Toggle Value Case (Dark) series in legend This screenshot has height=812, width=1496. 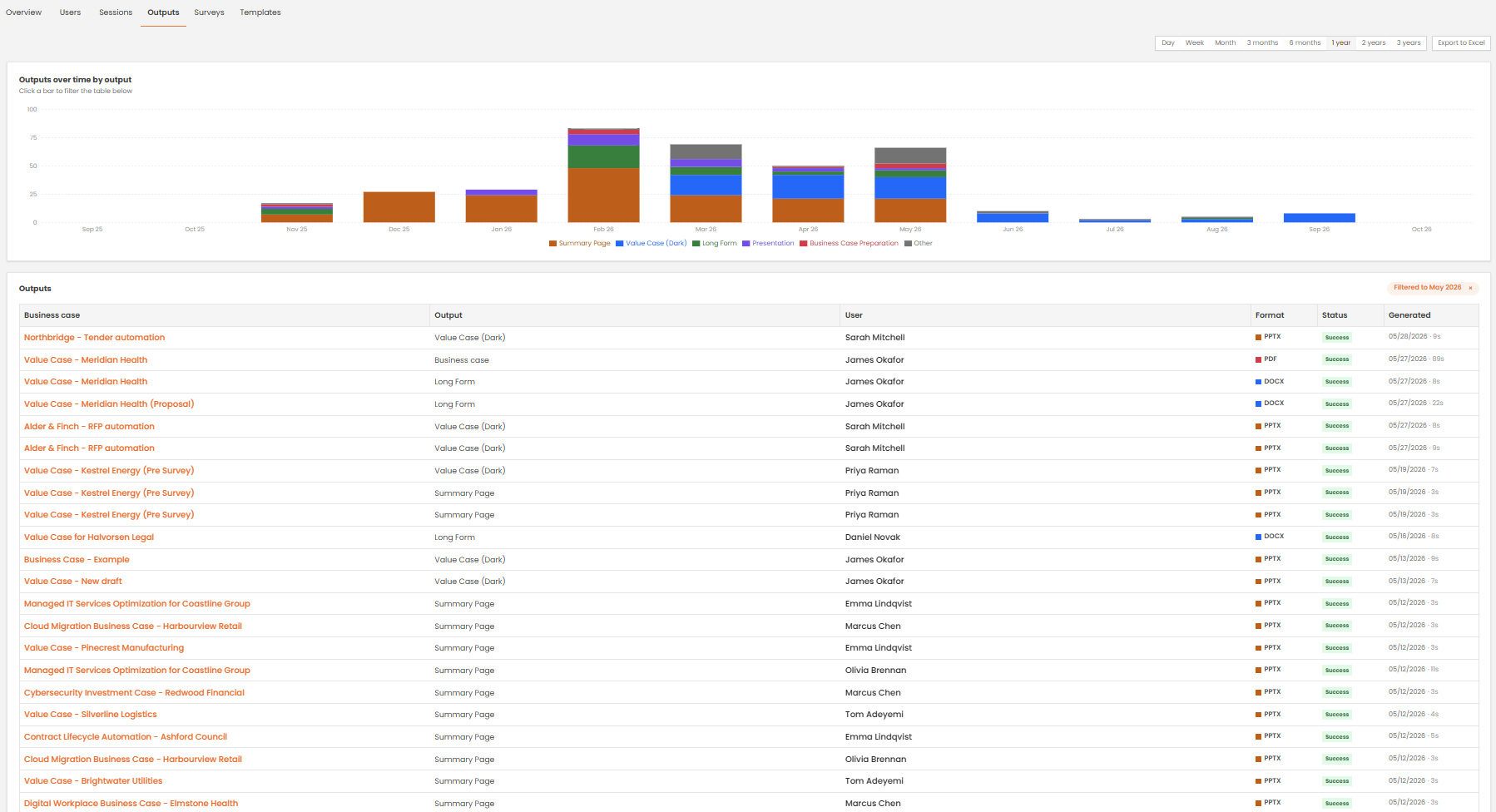[x=651, y=243]
